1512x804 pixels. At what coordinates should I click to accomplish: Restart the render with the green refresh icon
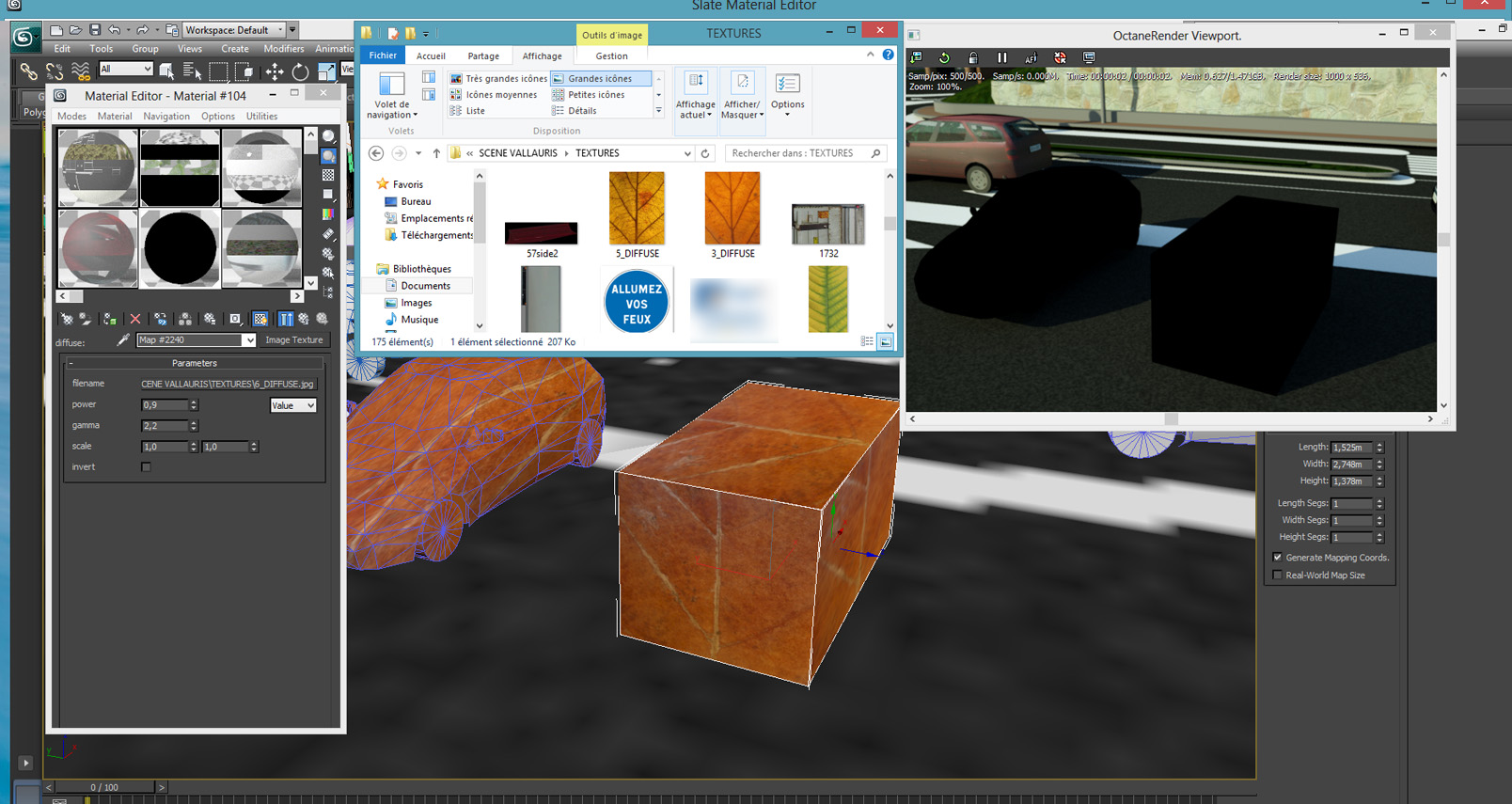click(944, 57)
